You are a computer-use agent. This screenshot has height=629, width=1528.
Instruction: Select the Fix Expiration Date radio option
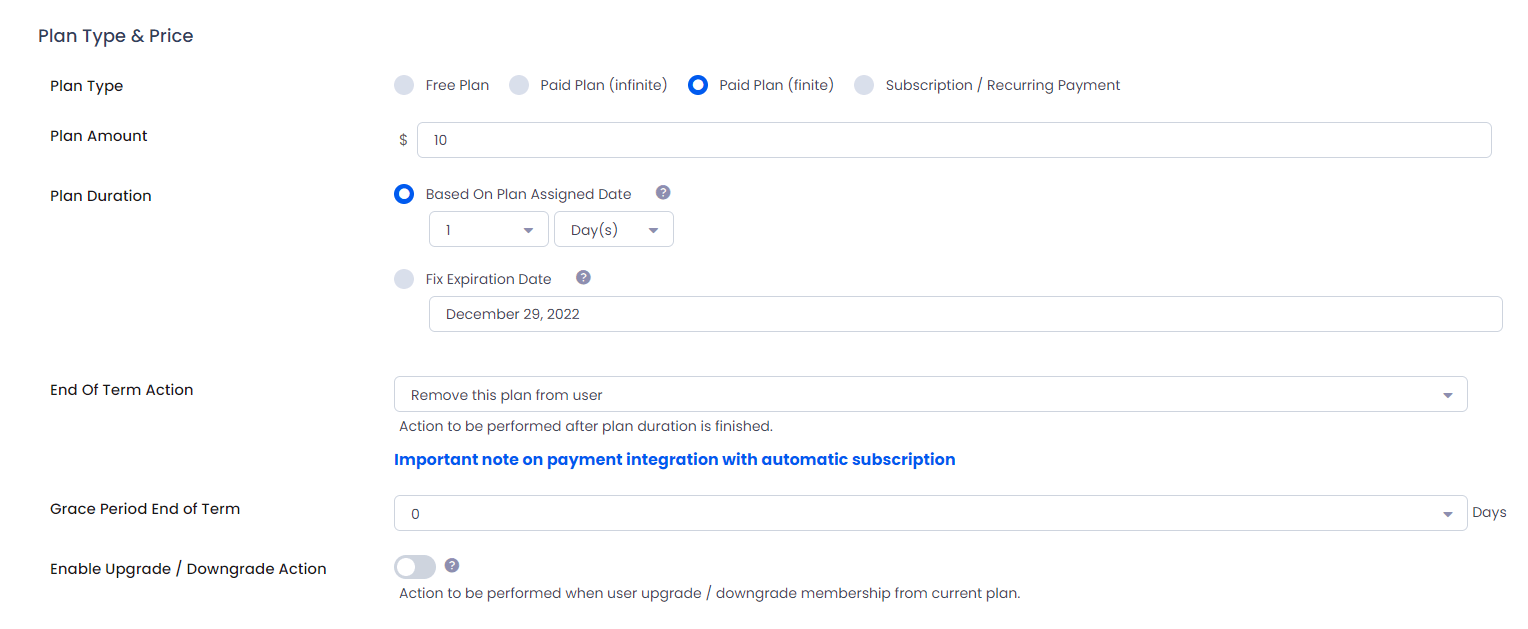point(404,279)
